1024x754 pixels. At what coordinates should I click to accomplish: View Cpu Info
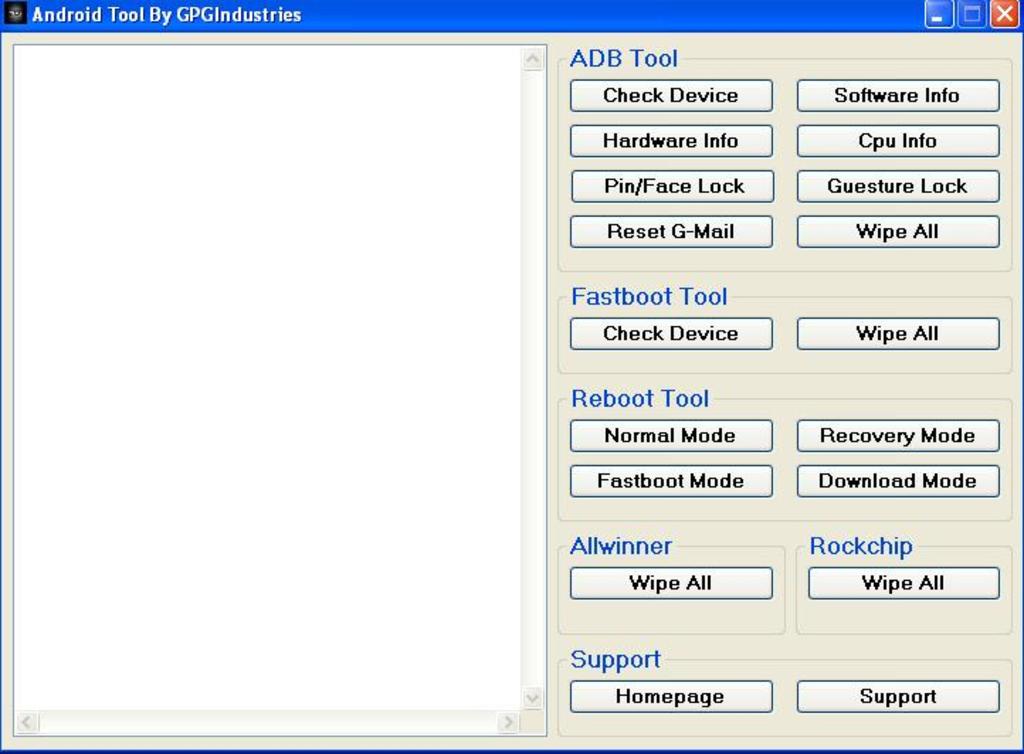coord(898,141)
